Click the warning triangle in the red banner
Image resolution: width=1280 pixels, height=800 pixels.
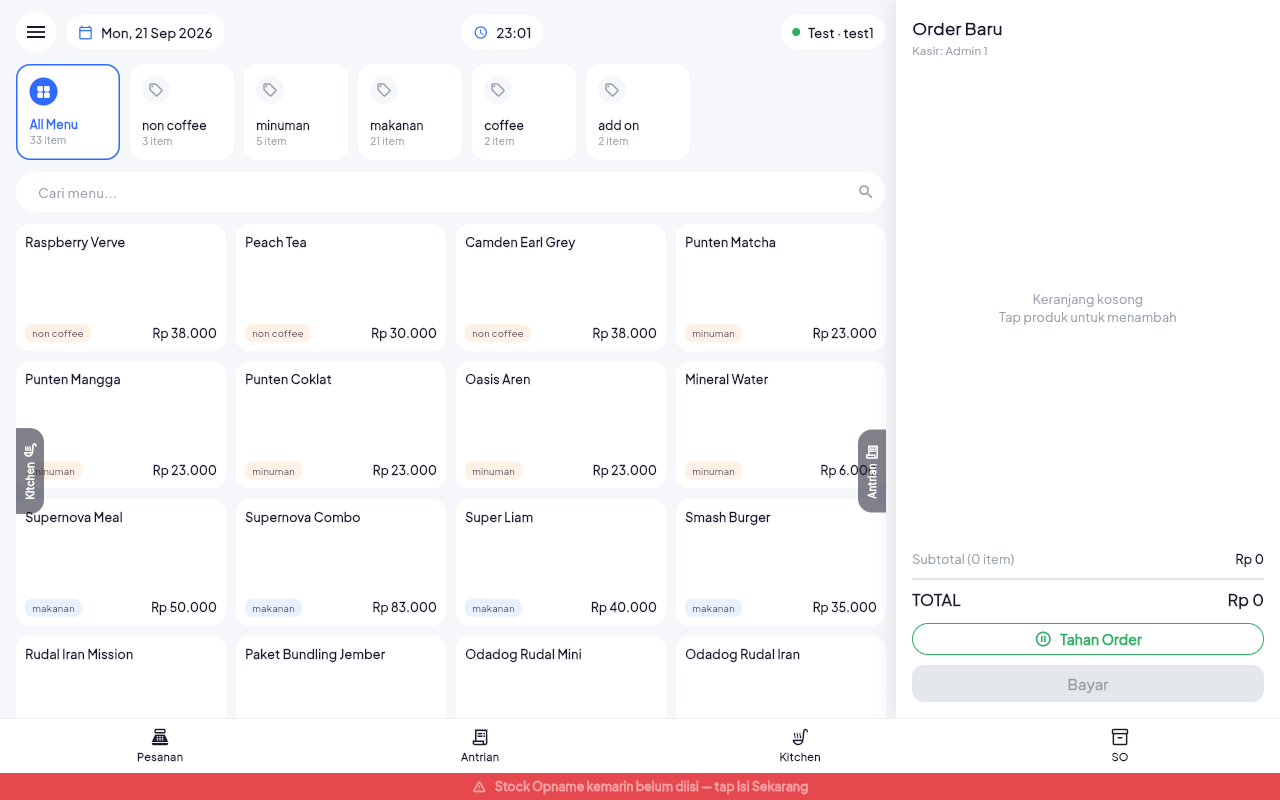(x=479, y=787)
